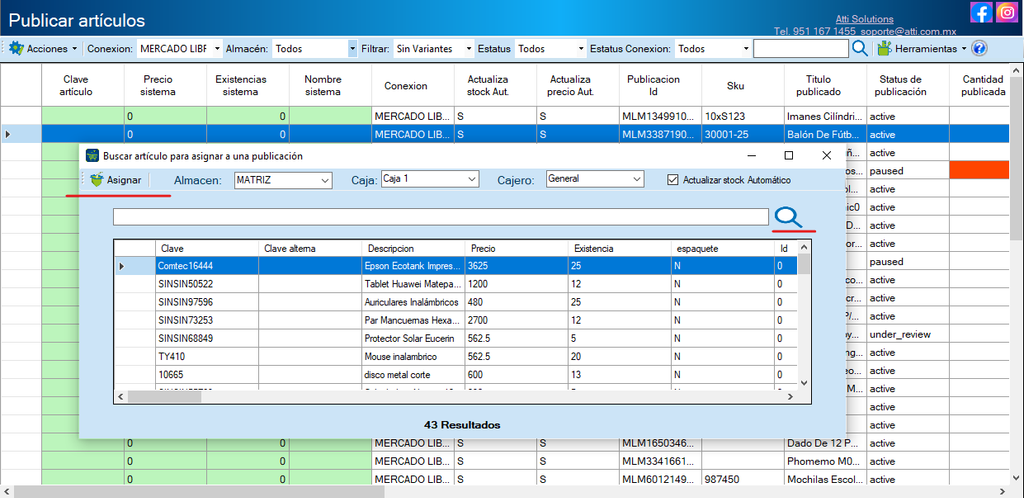
Task: Expand the Conexion MERCADO LIBRE dropdown
Action: 217,48
